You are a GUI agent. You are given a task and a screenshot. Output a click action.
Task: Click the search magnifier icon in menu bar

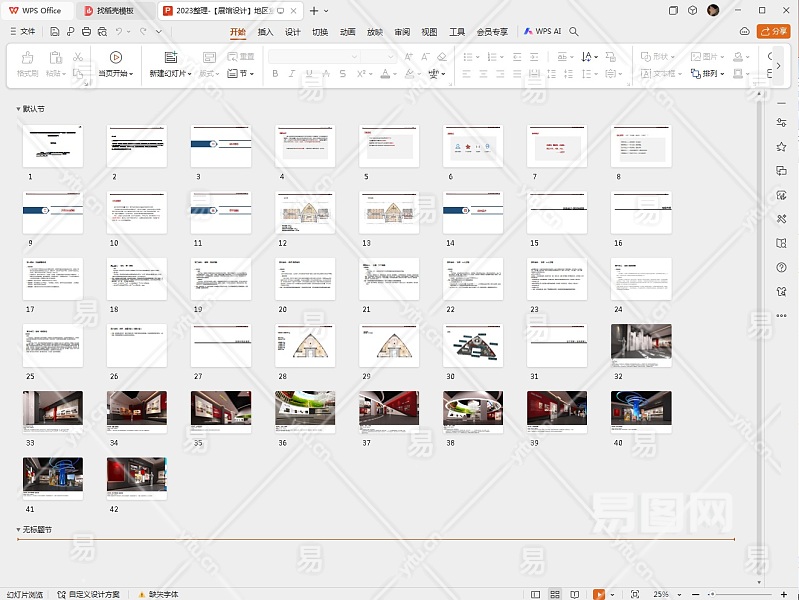click(x=574, y=32)
